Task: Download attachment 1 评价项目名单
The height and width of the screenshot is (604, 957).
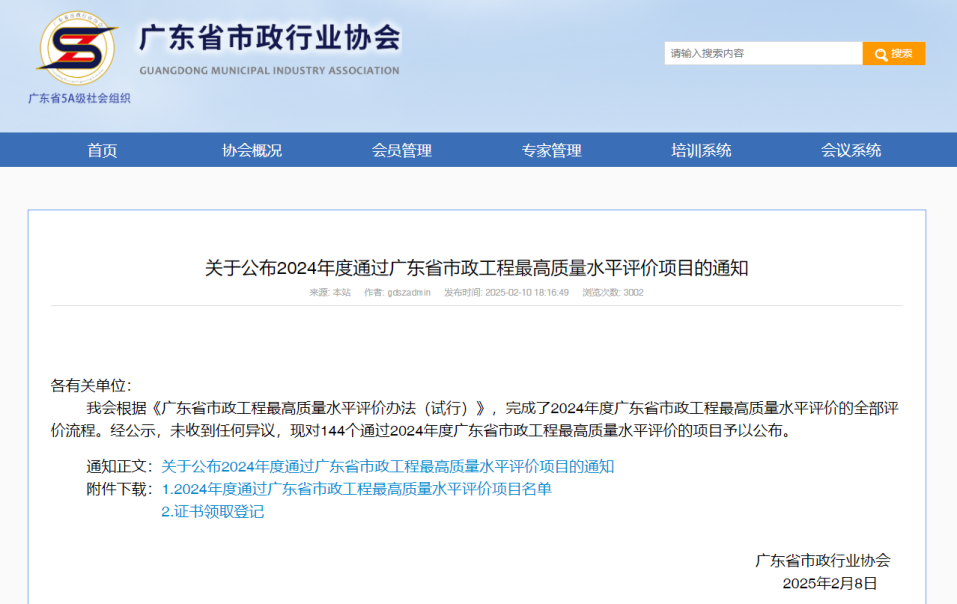Action: click(x=356, y=489)
